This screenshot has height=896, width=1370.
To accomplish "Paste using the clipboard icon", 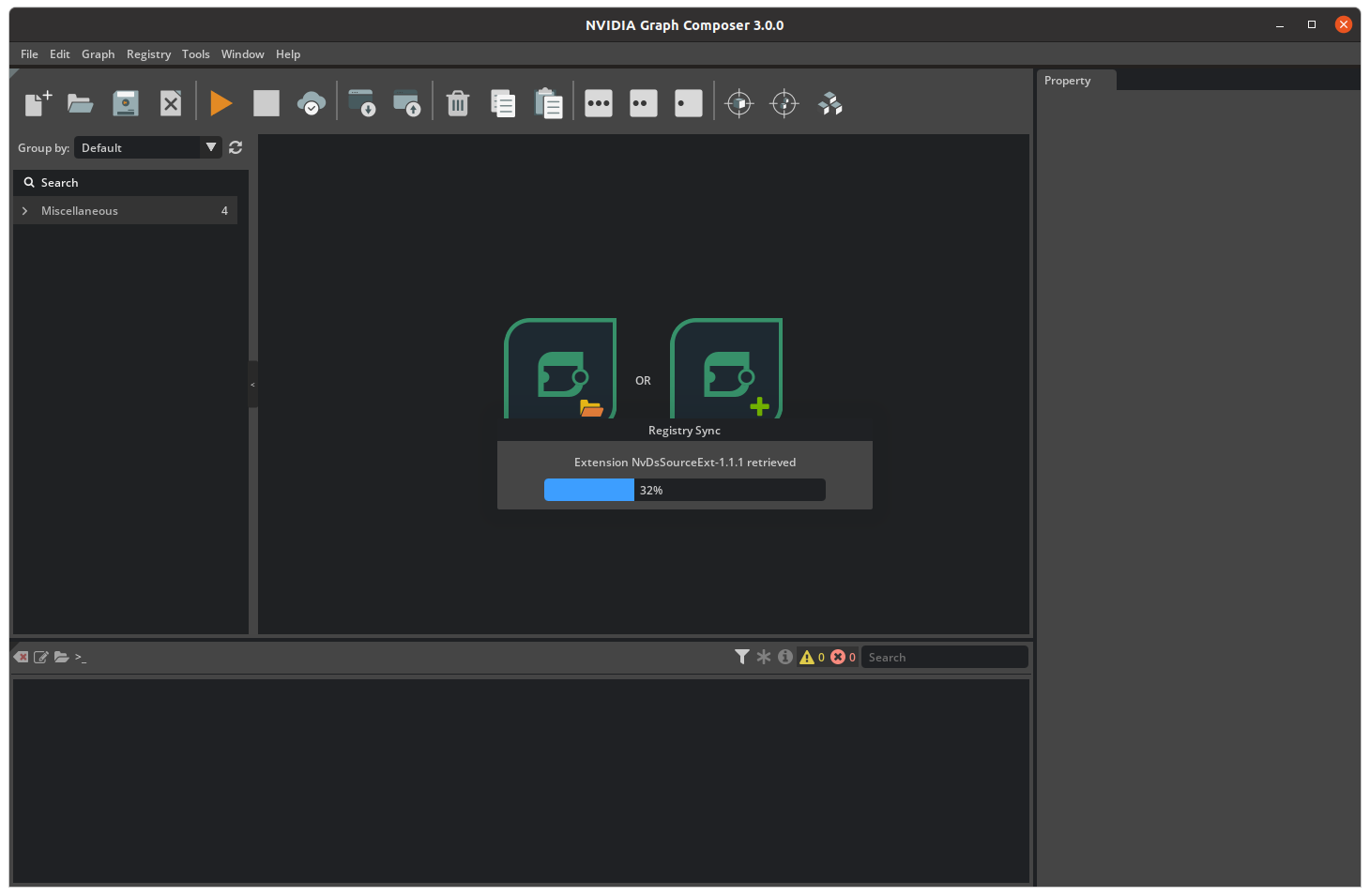I will (548, 103).
